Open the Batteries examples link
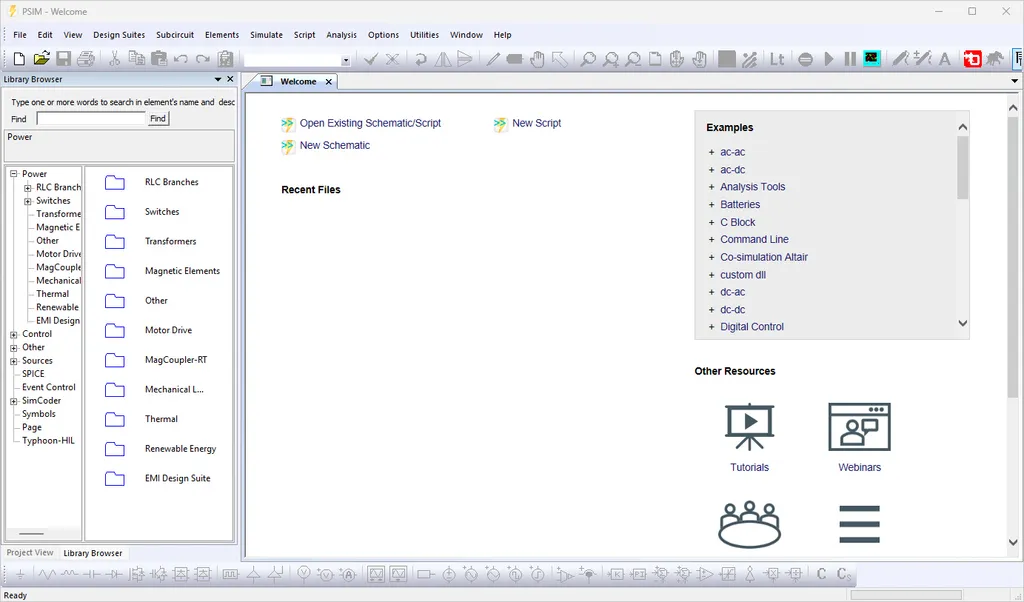1024x602 pixels. (x=740, y=204)
